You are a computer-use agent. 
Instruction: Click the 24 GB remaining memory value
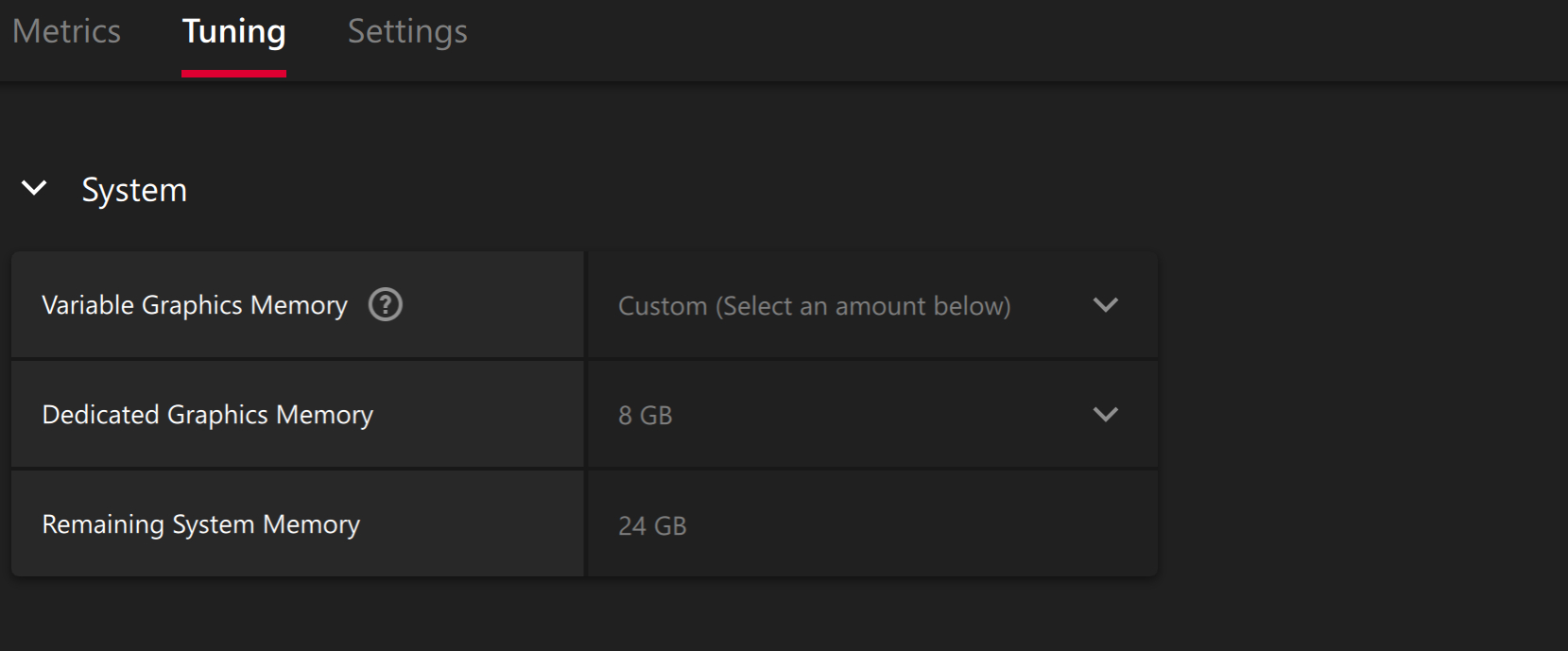click(652, 525)
